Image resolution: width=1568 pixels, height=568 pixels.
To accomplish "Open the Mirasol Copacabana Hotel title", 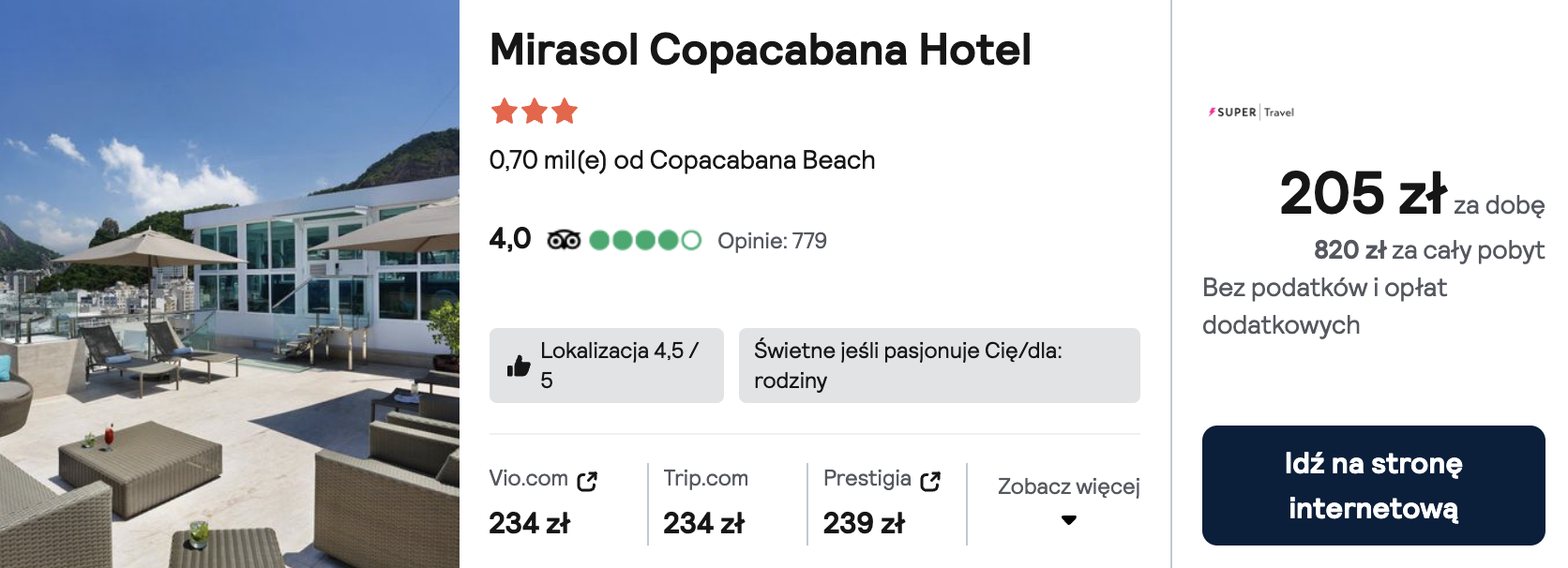I will 760,50.
